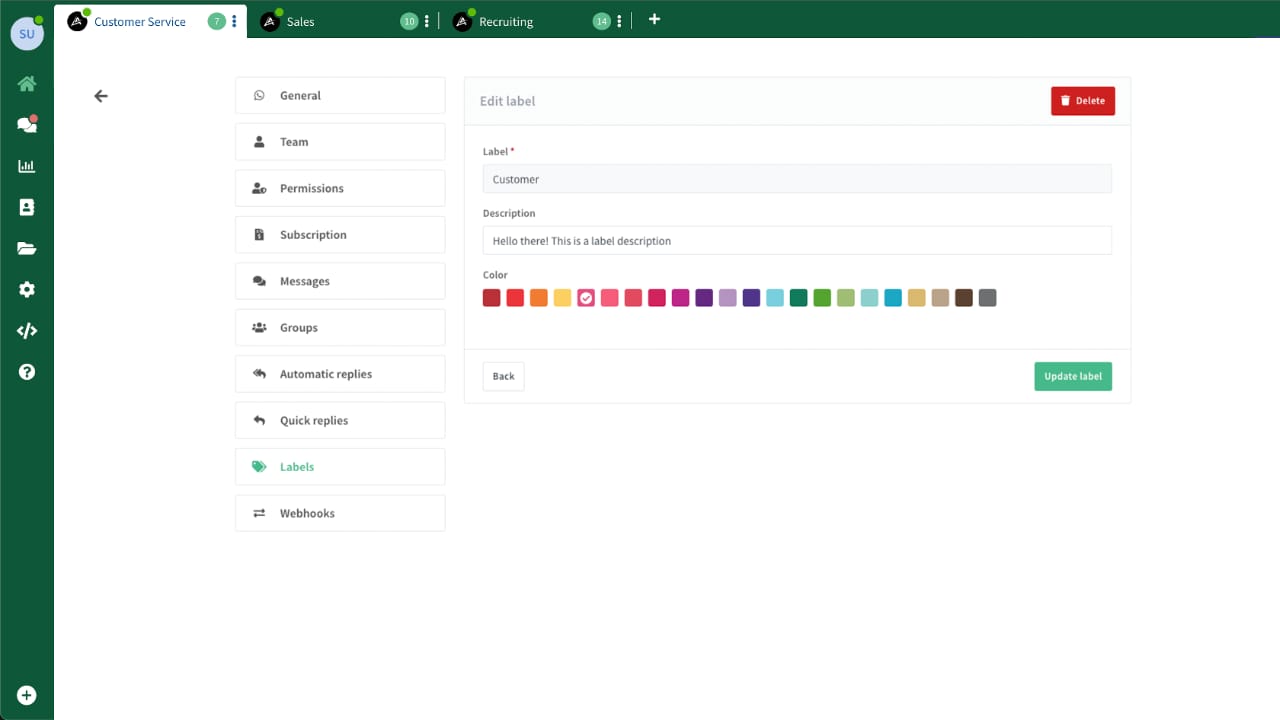Open the Home icon in left sidebar
1280x720 pixels.
27,84
